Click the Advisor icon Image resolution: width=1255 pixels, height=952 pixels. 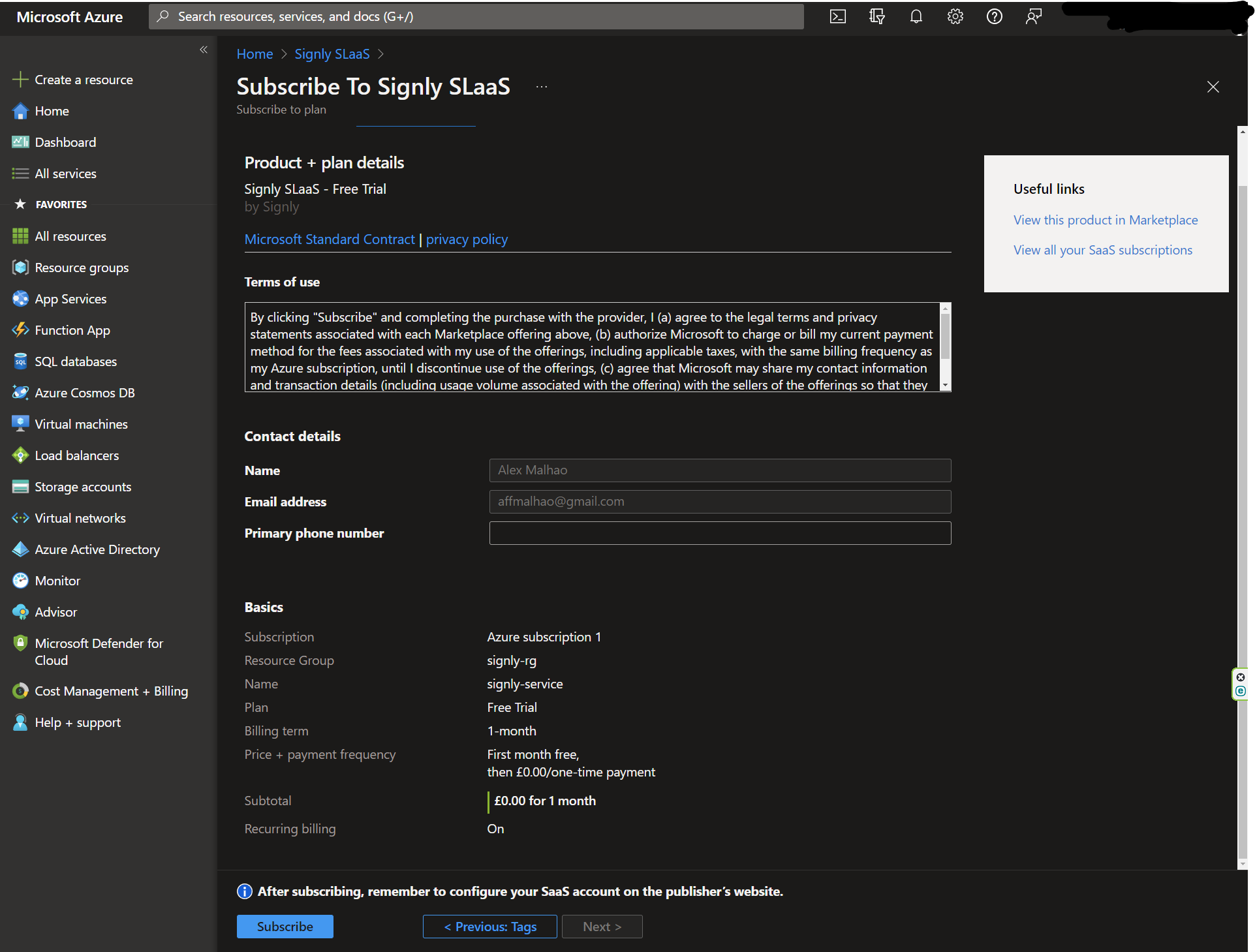20,612
